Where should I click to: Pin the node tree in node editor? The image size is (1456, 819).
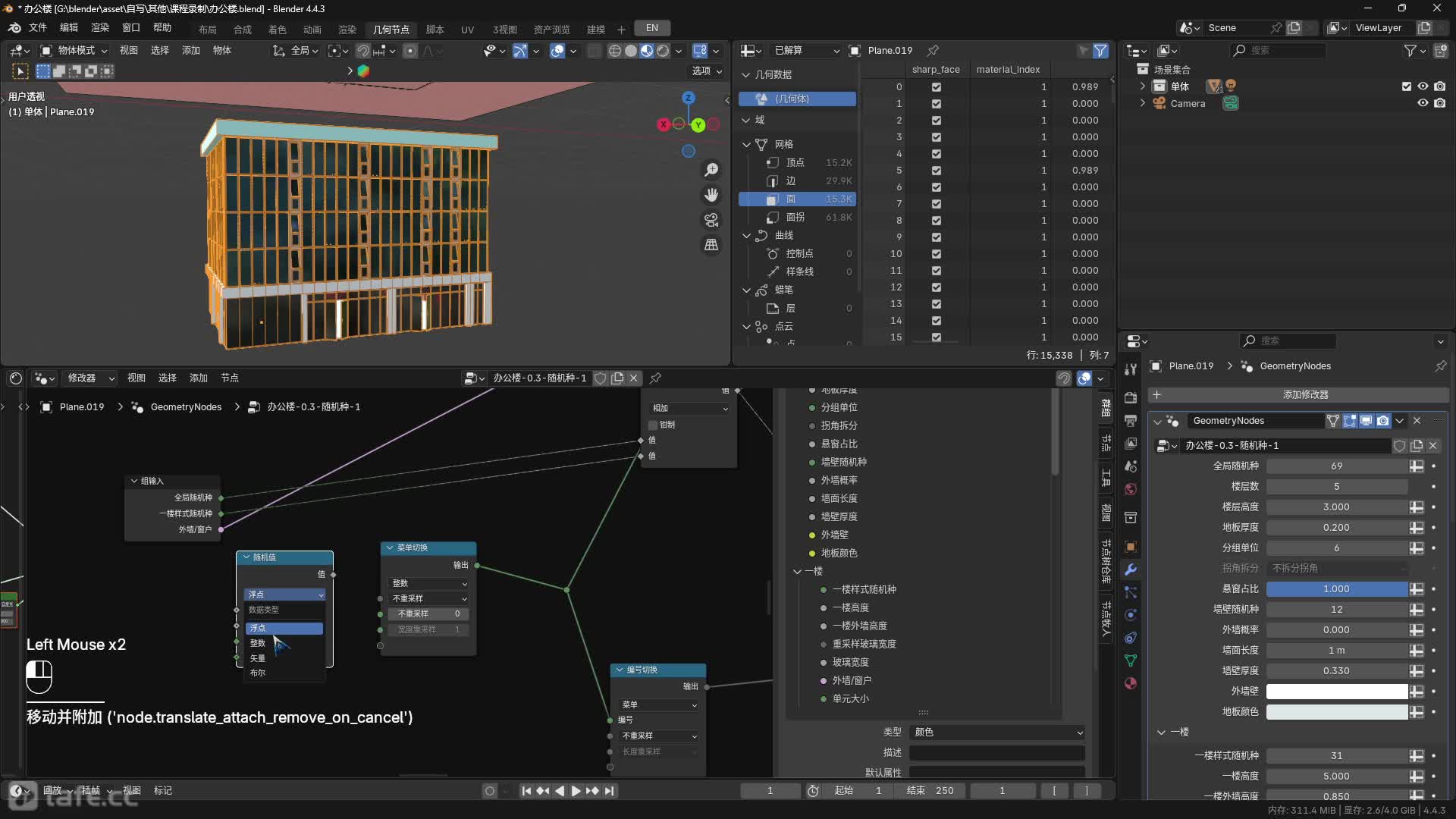point(655,378)
